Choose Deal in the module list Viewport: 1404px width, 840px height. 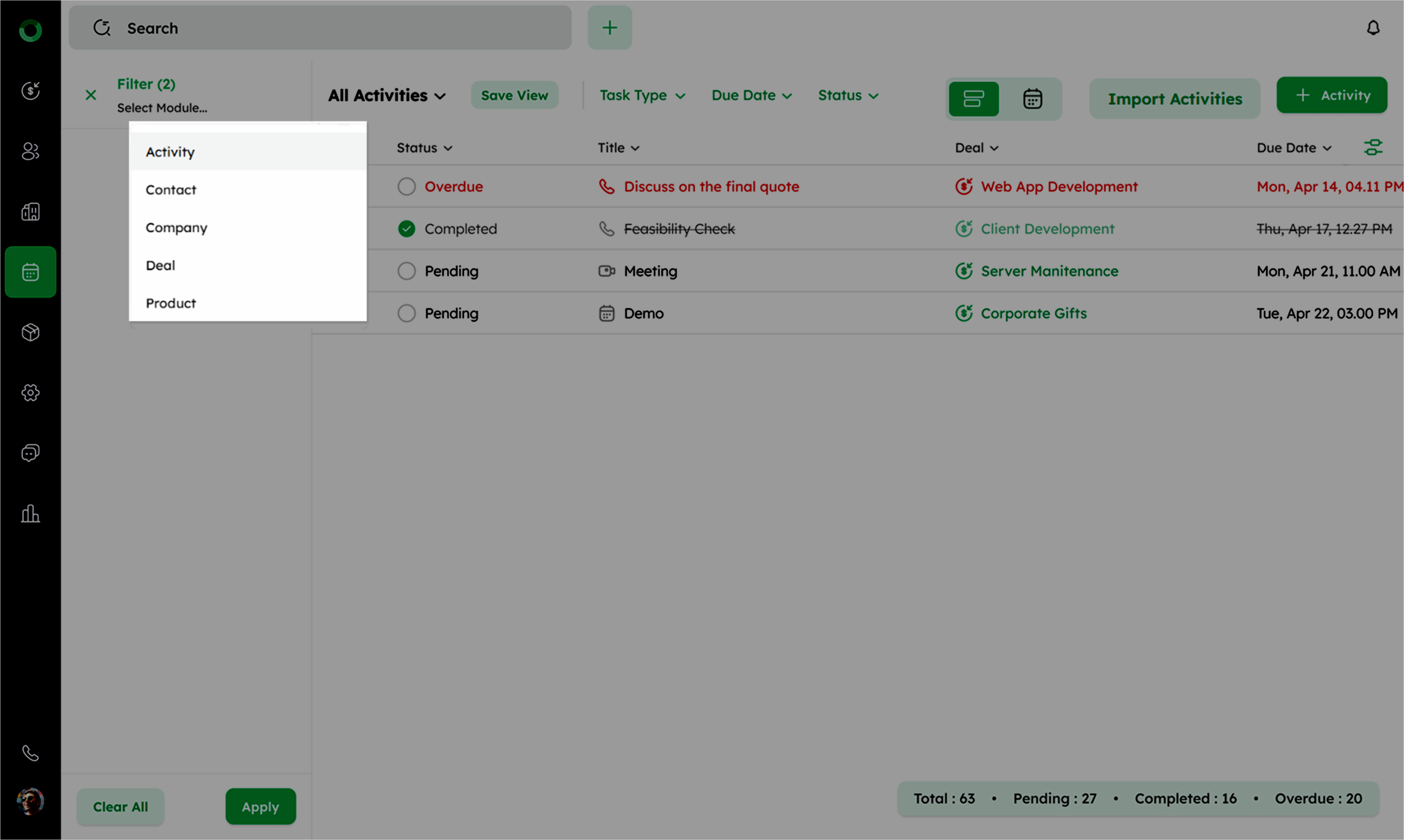[x=161, y=265]
